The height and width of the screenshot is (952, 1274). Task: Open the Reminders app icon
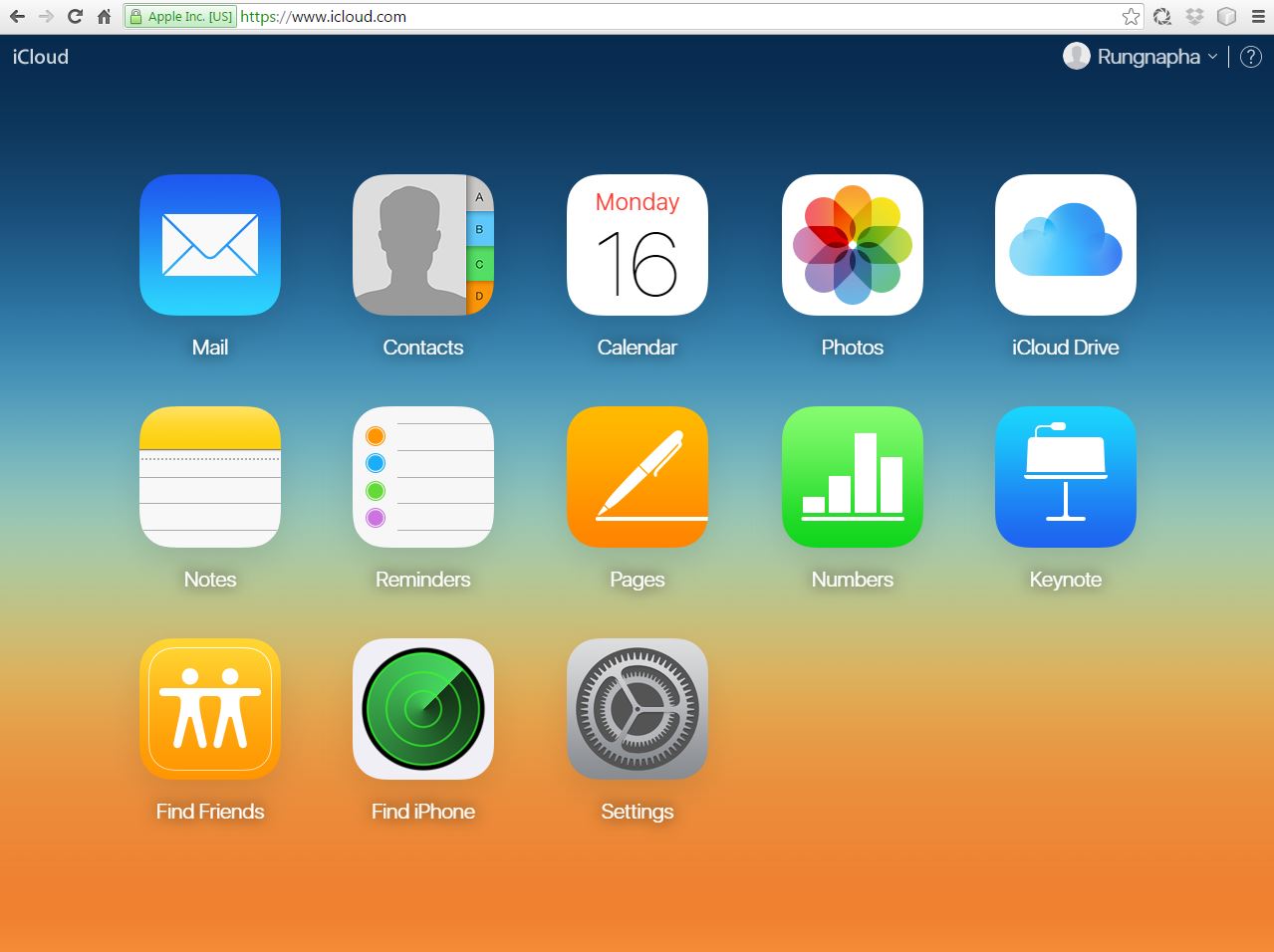pos(423,477)
